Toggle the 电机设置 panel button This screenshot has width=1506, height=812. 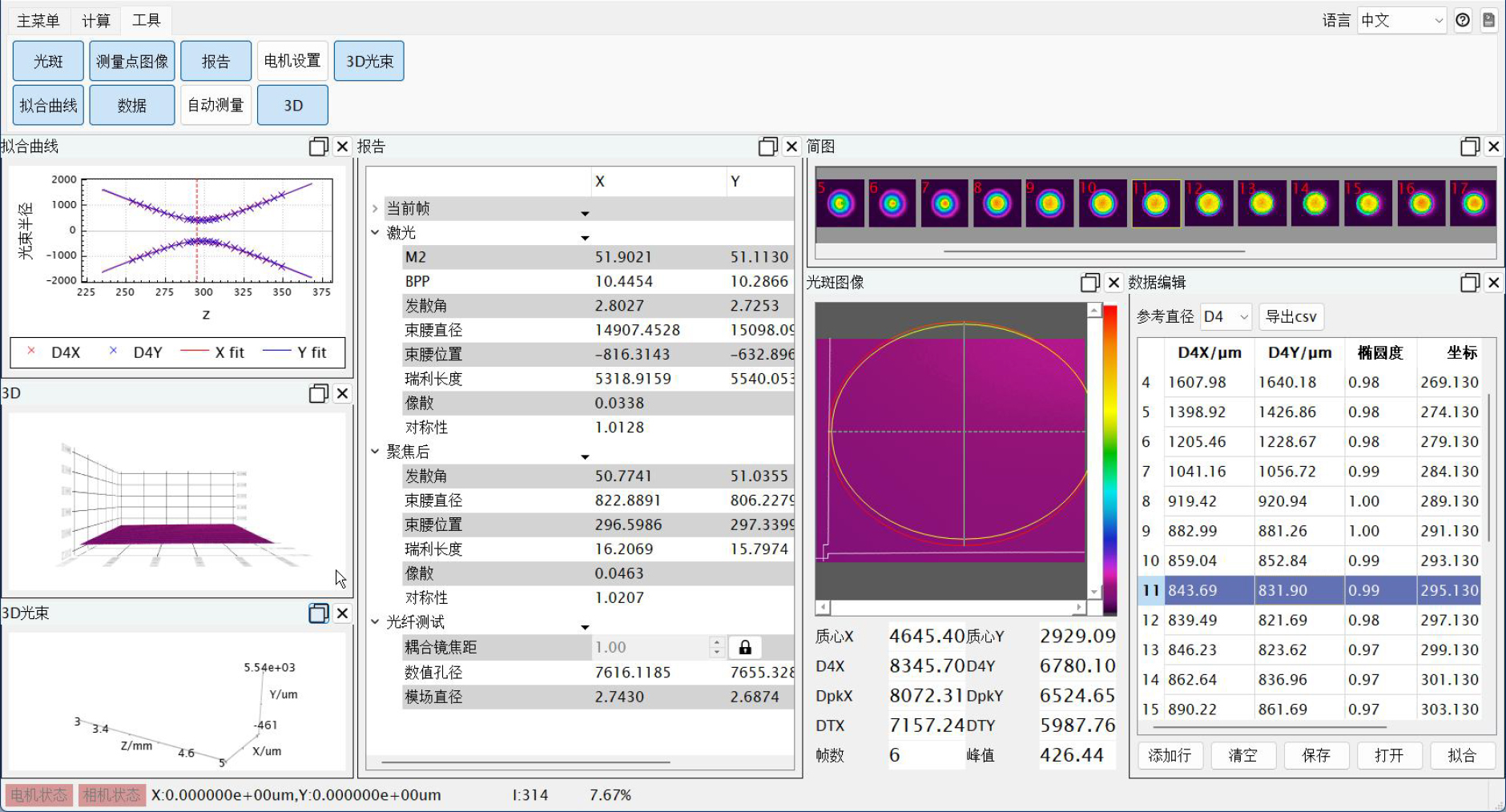292,62
